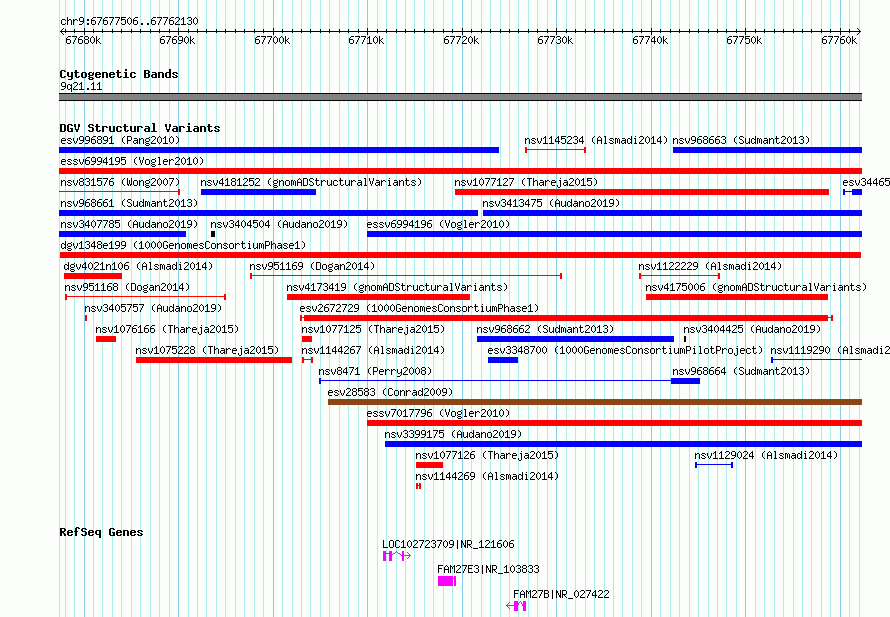Click ruler position 67700k

[272, 40]
